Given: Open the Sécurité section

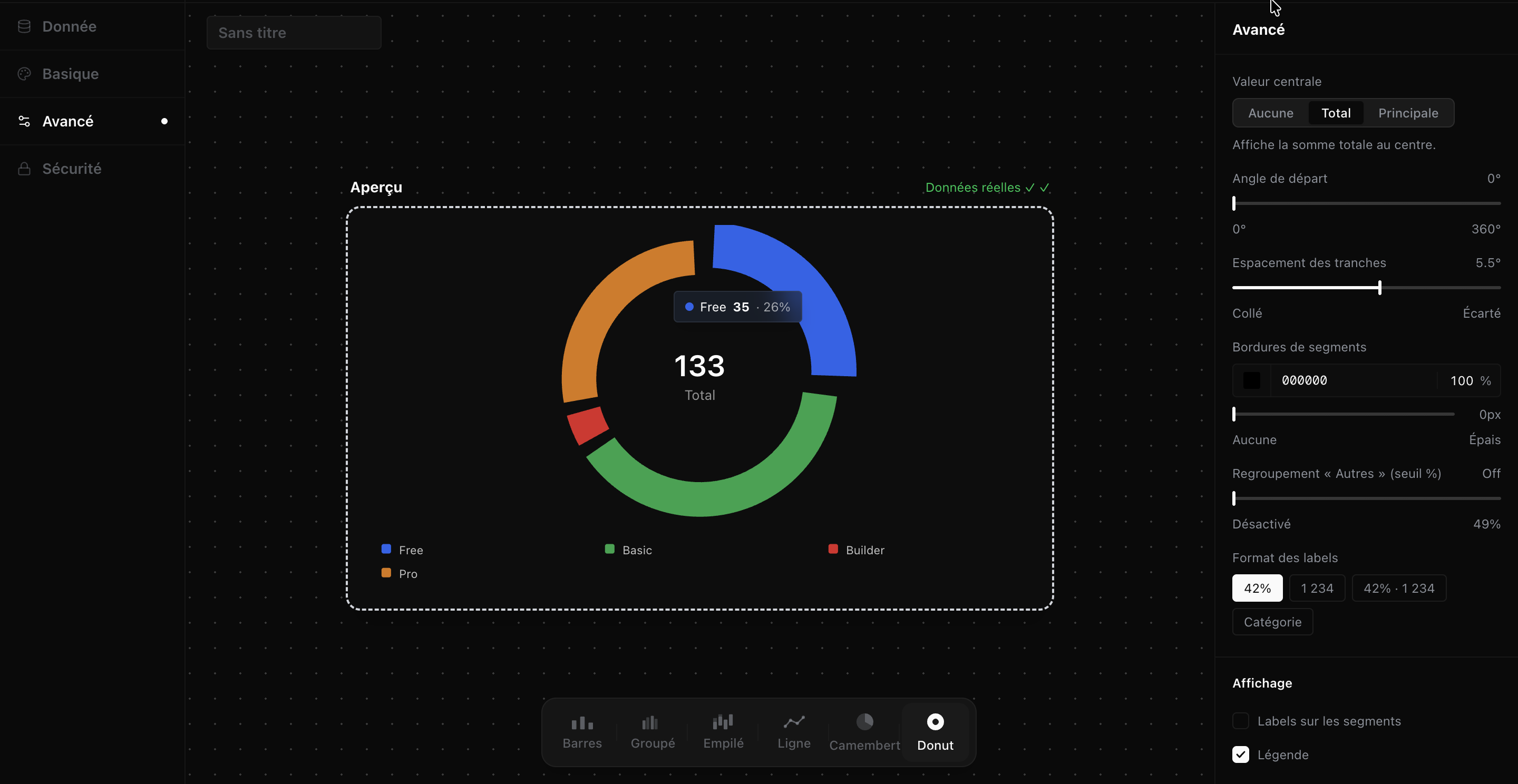Looking at the screenshot, I should click(93, 169).
